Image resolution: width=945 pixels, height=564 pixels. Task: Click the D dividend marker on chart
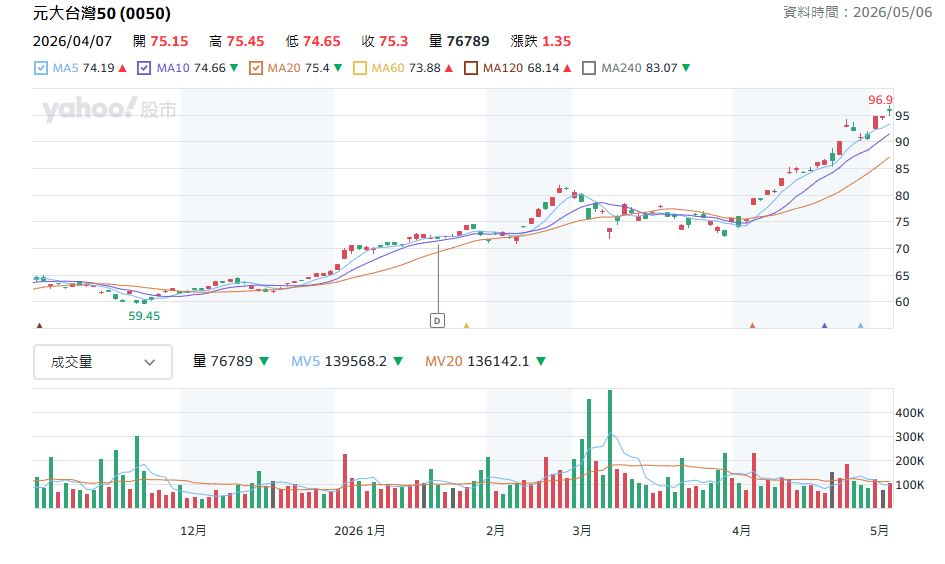[438, 321]
